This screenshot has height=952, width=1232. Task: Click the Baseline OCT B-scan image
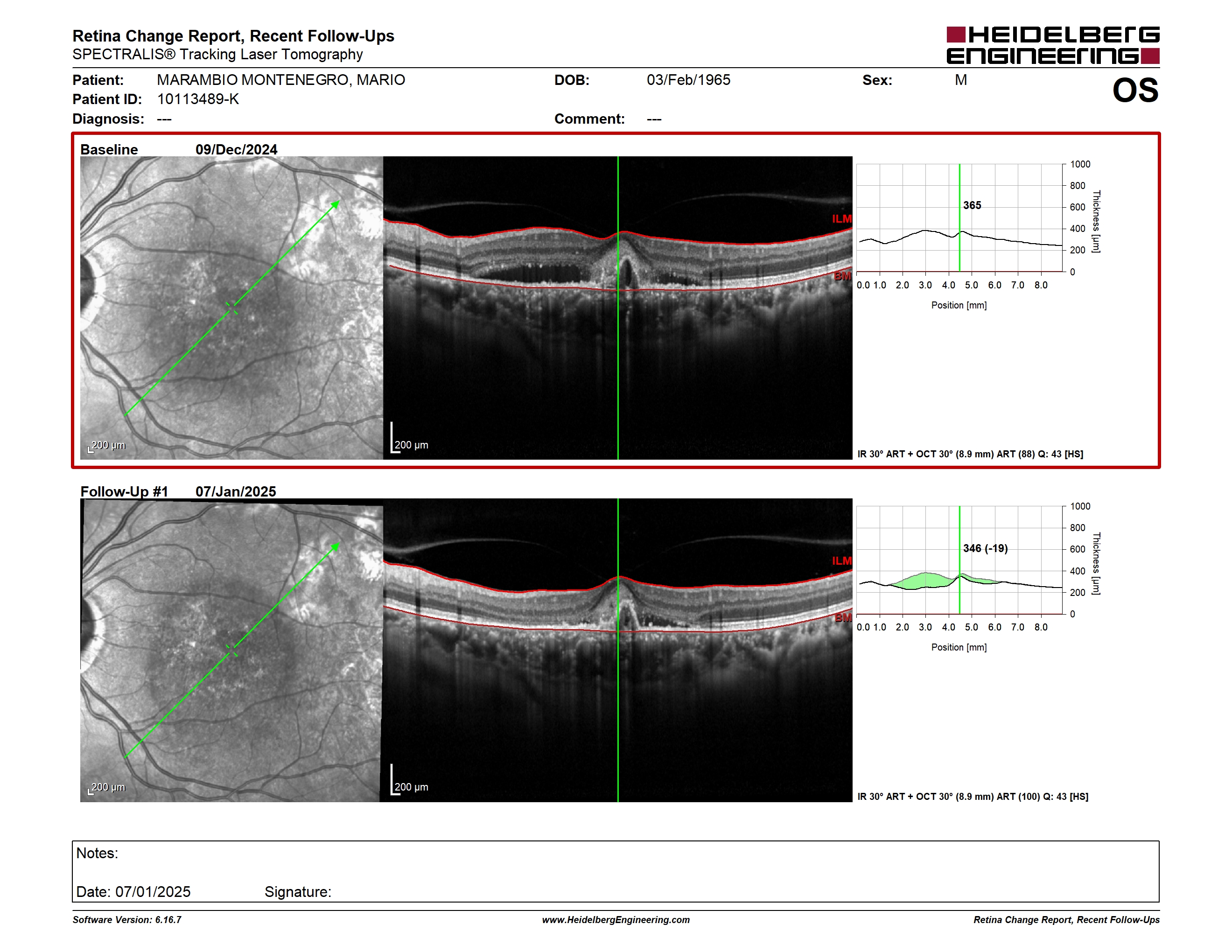(618, 308)
